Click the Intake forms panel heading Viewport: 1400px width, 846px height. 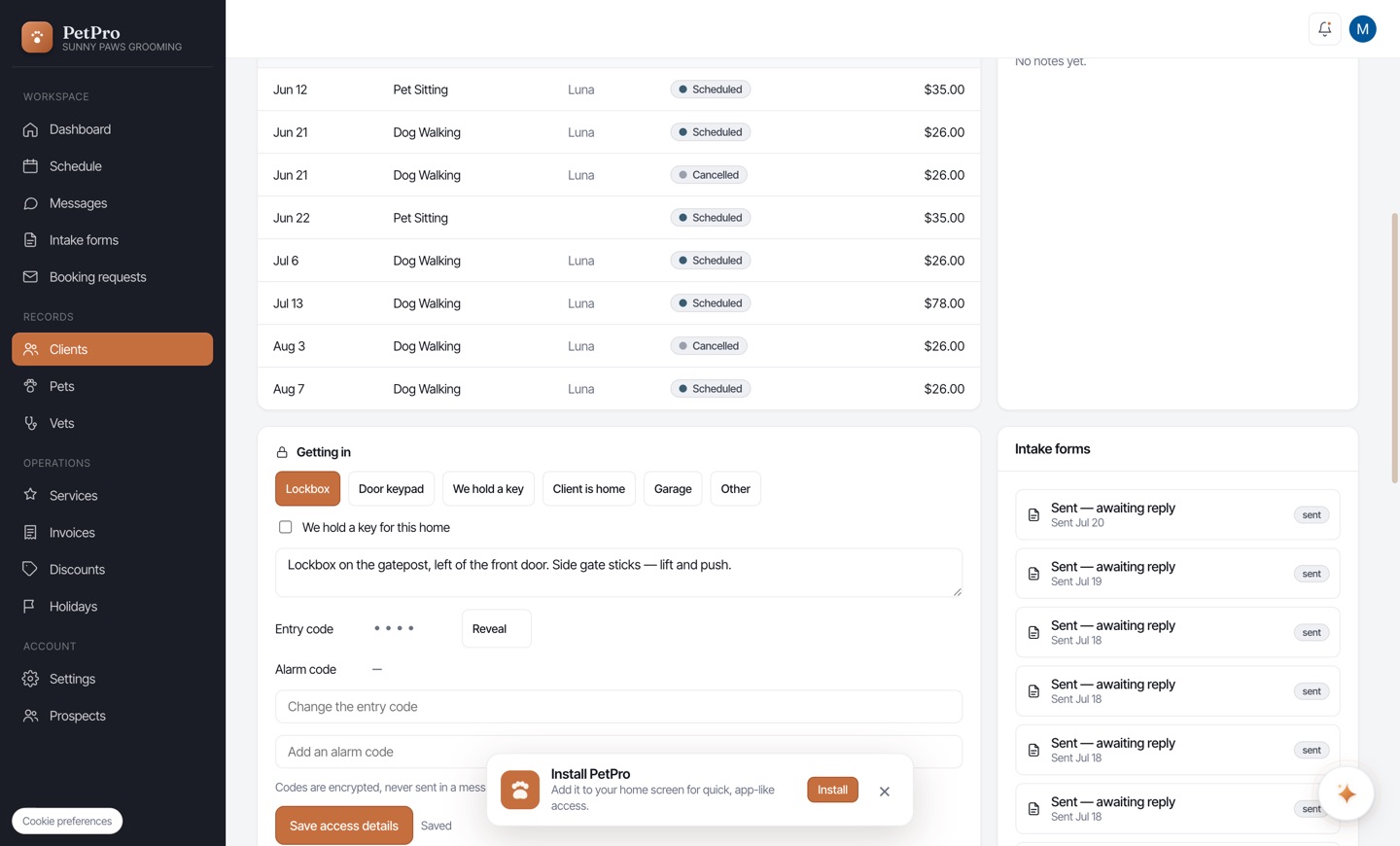tap(1052, 449)
